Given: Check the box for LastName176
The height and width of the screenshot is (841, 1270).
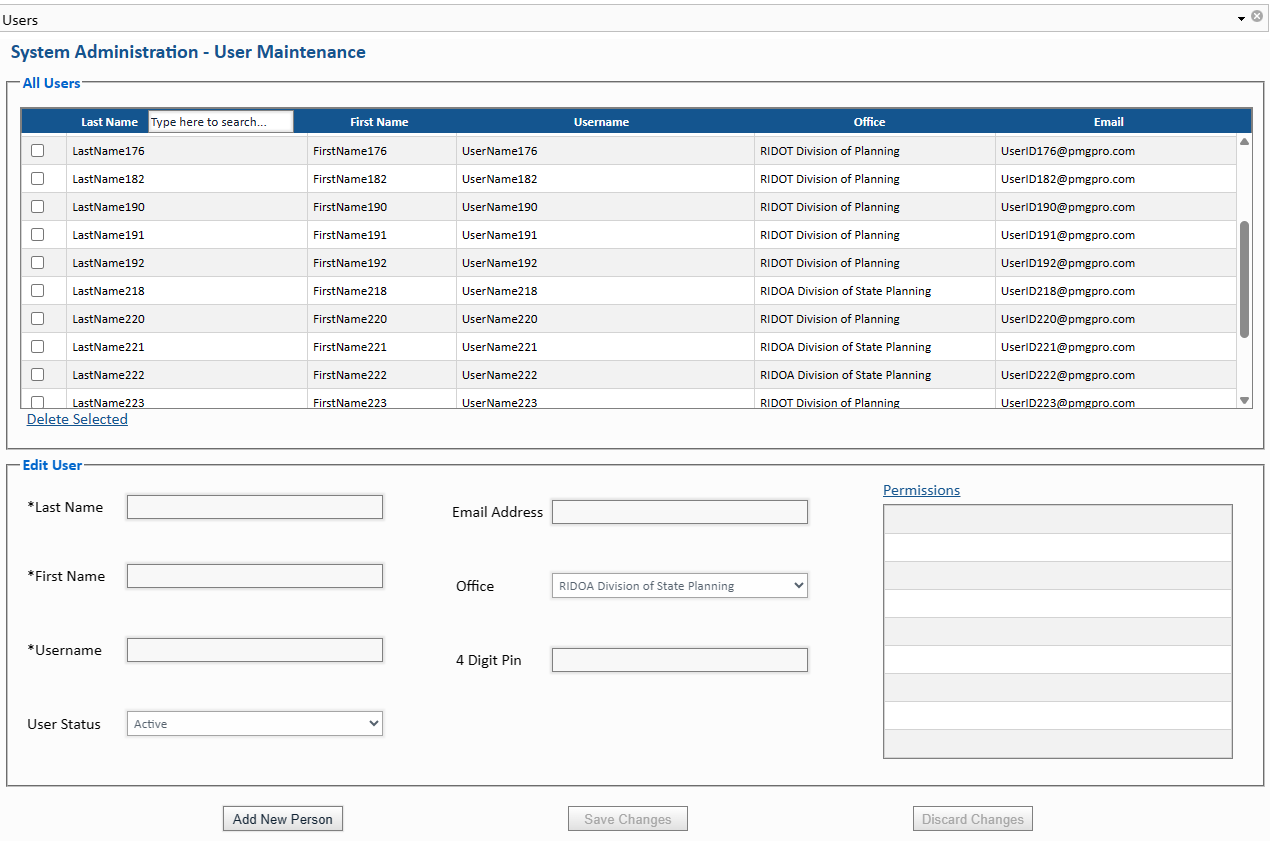Looking at the screenshot, I should pos(38,151).
